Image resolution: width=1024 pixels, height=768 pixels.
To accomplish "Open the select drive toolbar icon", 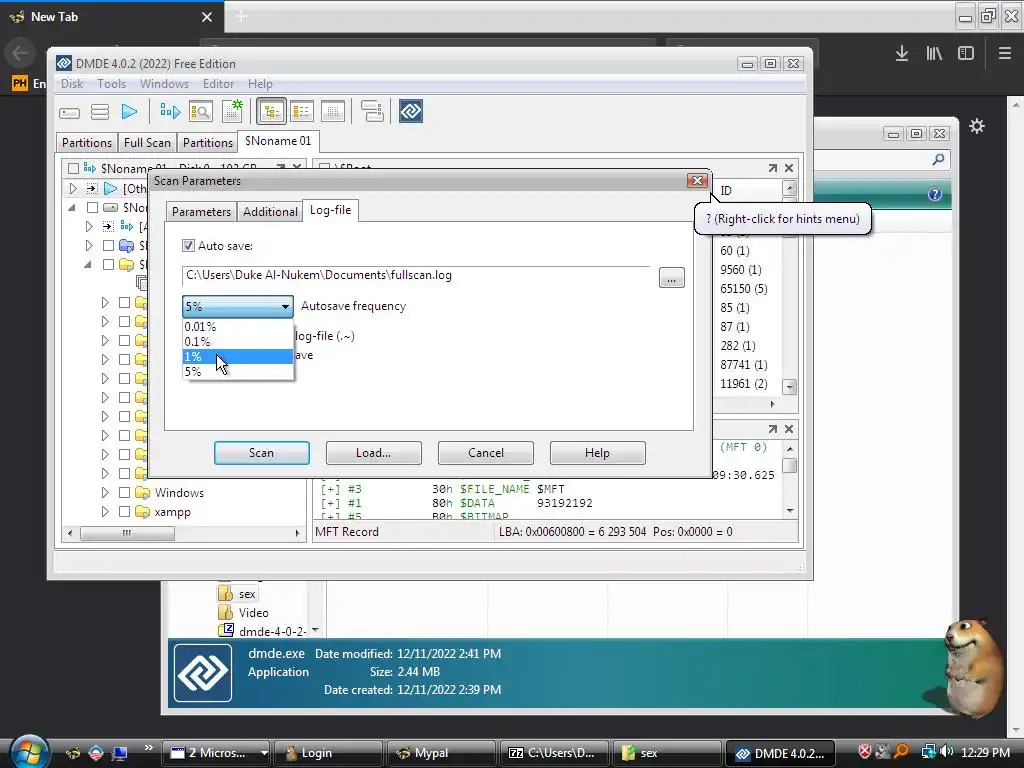I will [69, 112].
